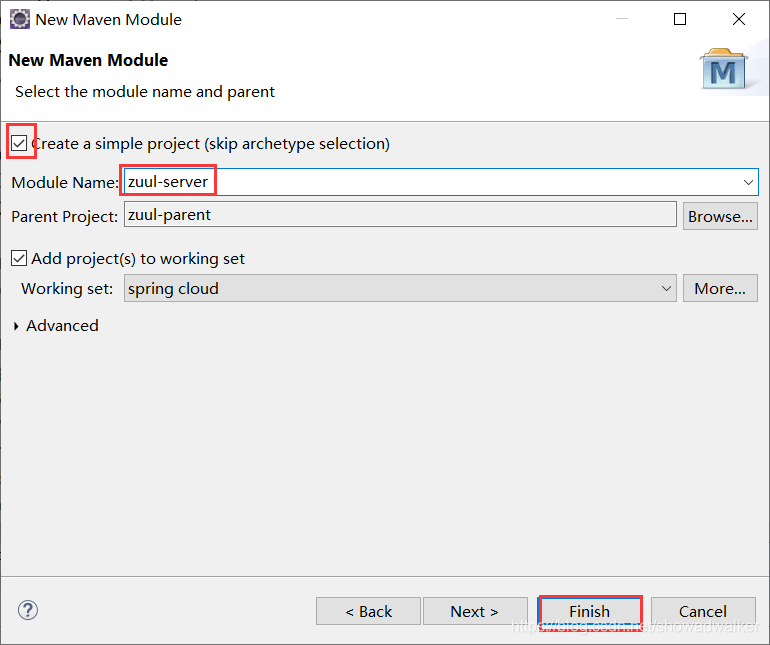
Task: Click the bold 'New Maven Module' heading
Action: pos(88,60)
